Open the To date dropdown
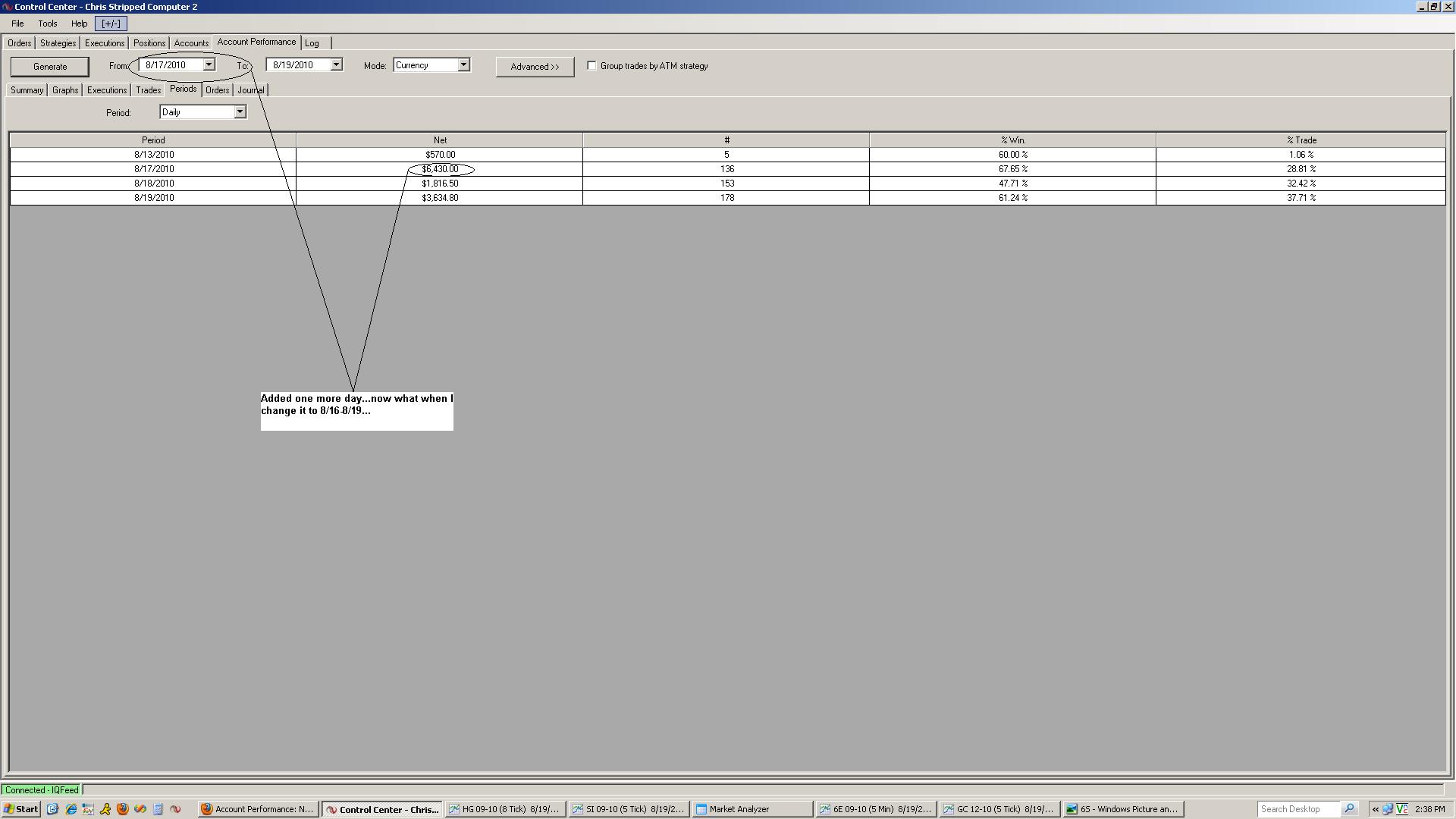The image size is (1456, 819). click(x=336, y=65)
